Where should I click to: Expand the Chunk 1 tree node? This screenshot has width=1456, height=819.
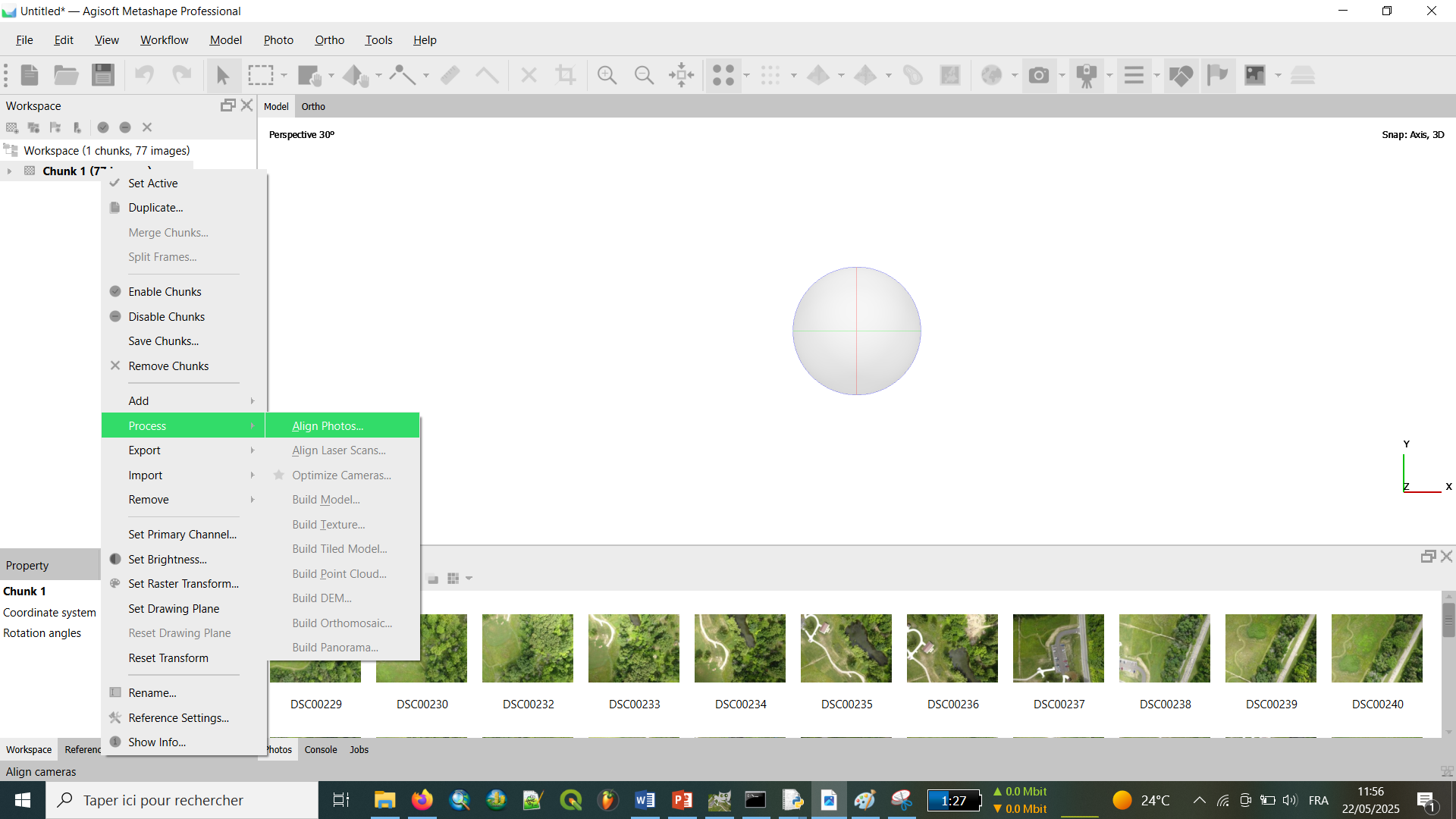(9, 171)
